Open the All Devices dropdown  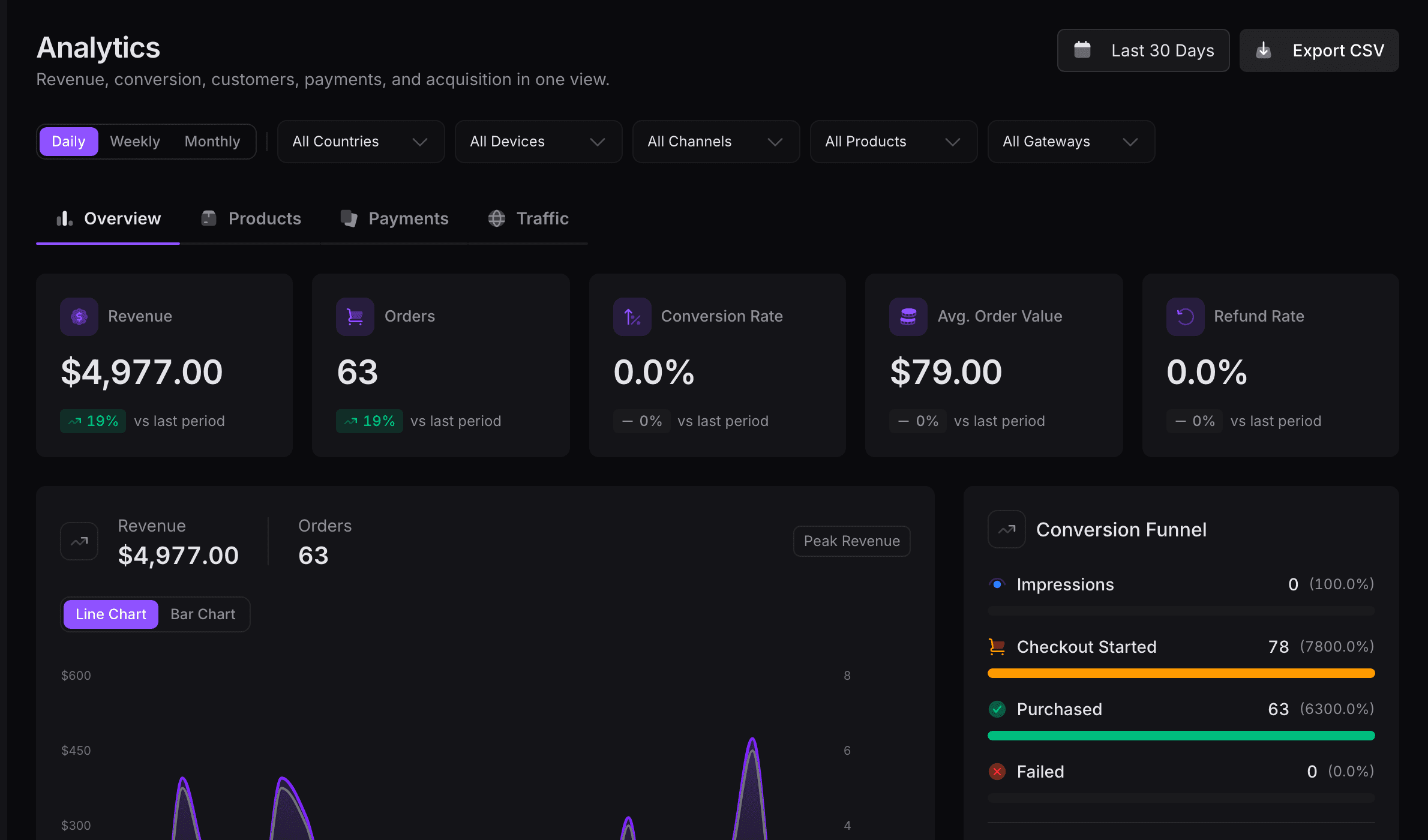[538, 141]
